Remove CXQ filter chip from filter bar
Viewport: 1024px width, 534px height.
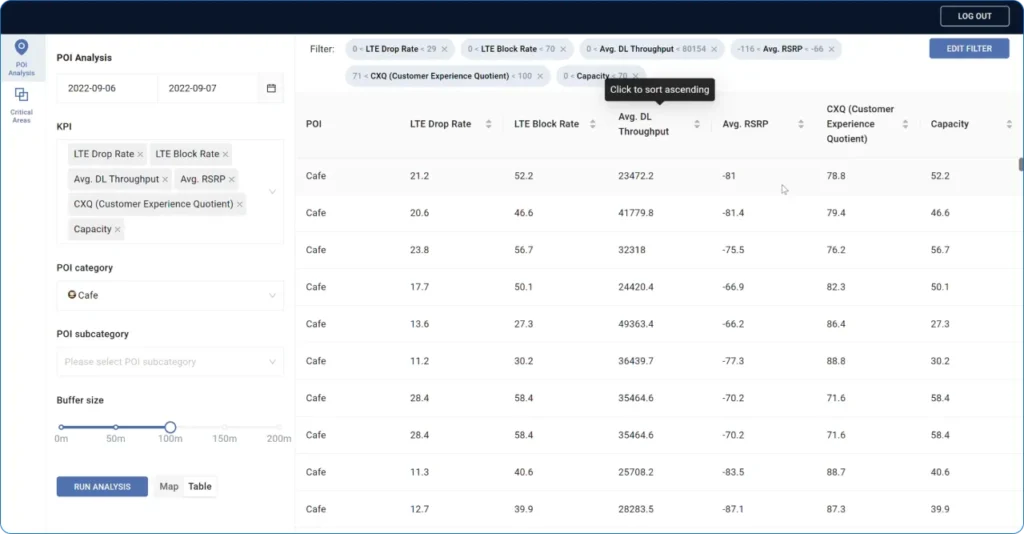click(x=540, y=76)
